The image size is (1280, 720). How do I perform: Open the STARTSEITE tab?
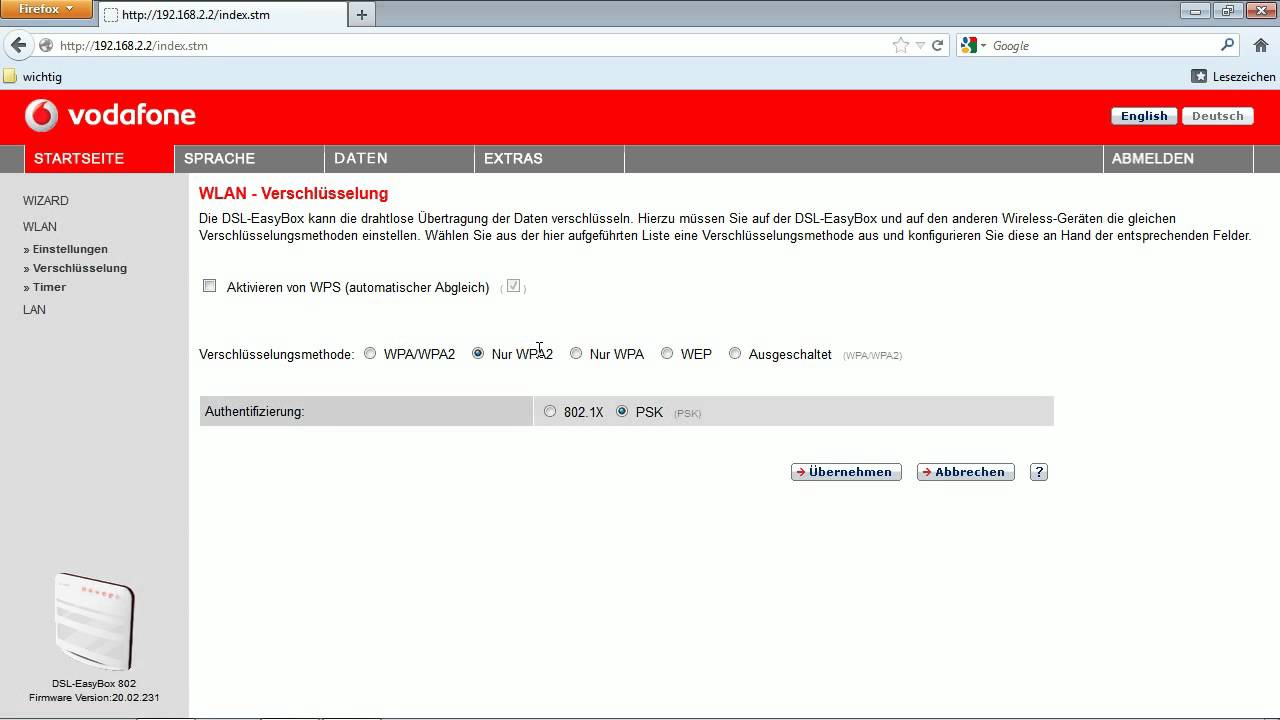tap(99, 159)
